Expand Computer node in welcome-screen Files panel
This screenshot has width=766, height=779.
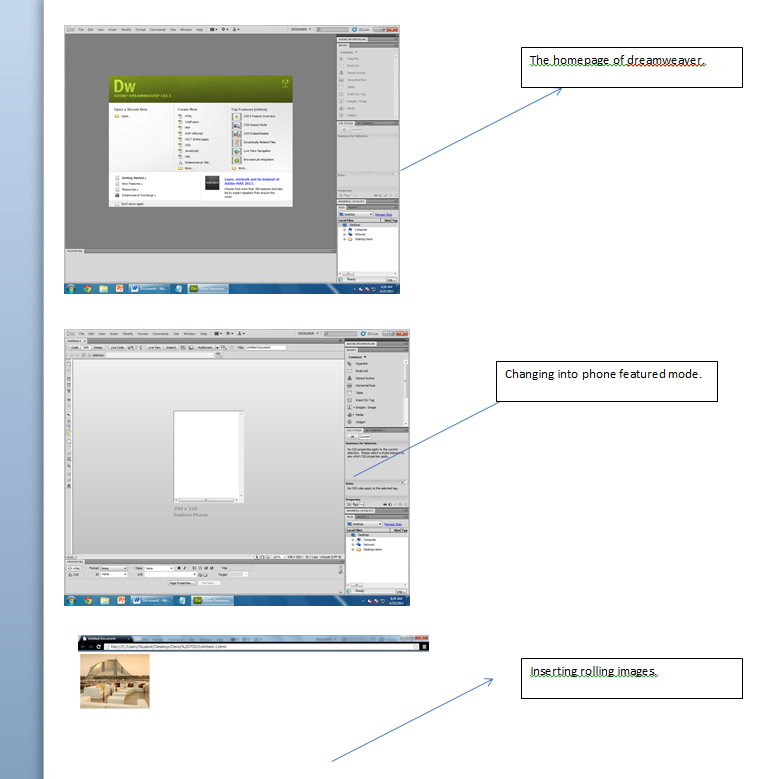tap(344, 230)
